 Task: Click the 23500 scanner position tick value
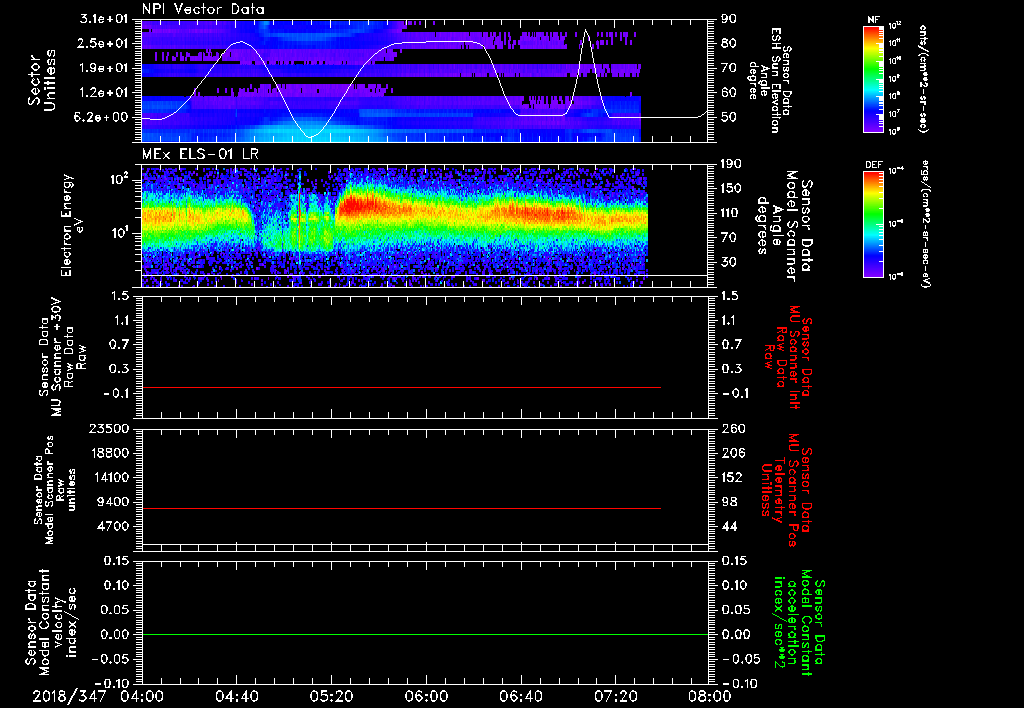coord(108,429)
